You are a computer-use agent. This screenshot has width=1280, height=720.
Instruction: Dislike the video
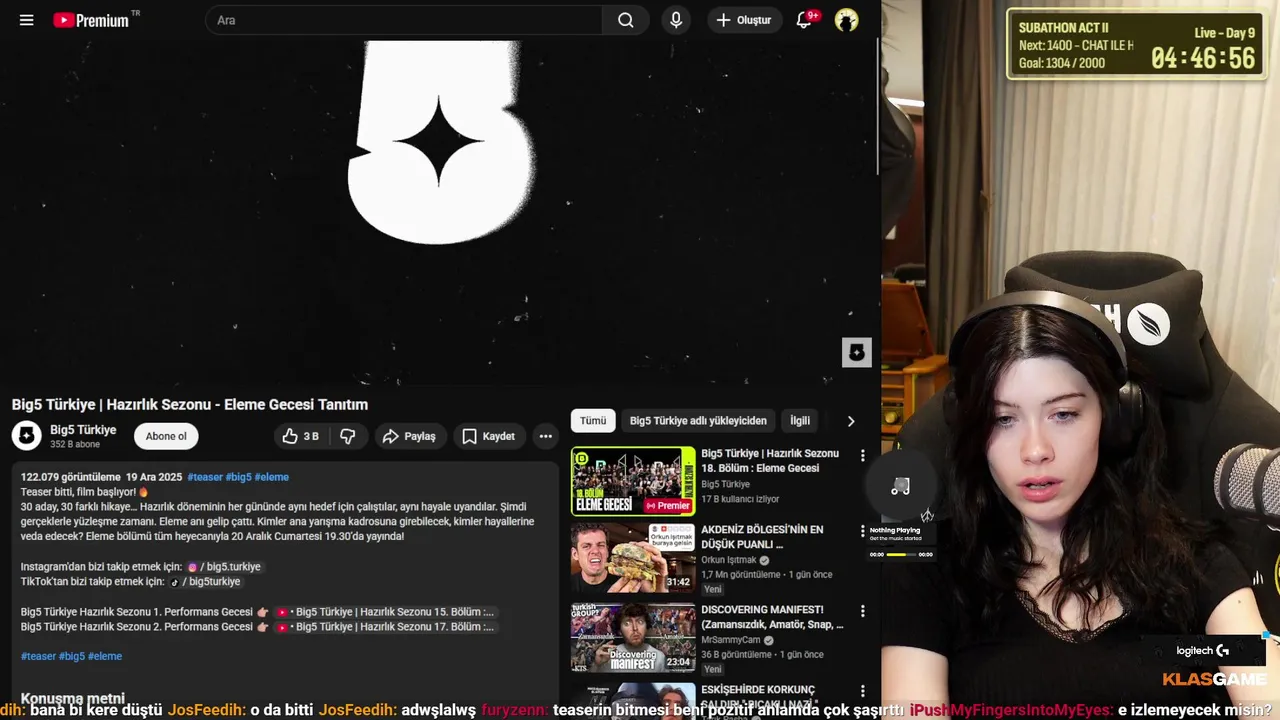pyautogui.click(x=348, y=436)
